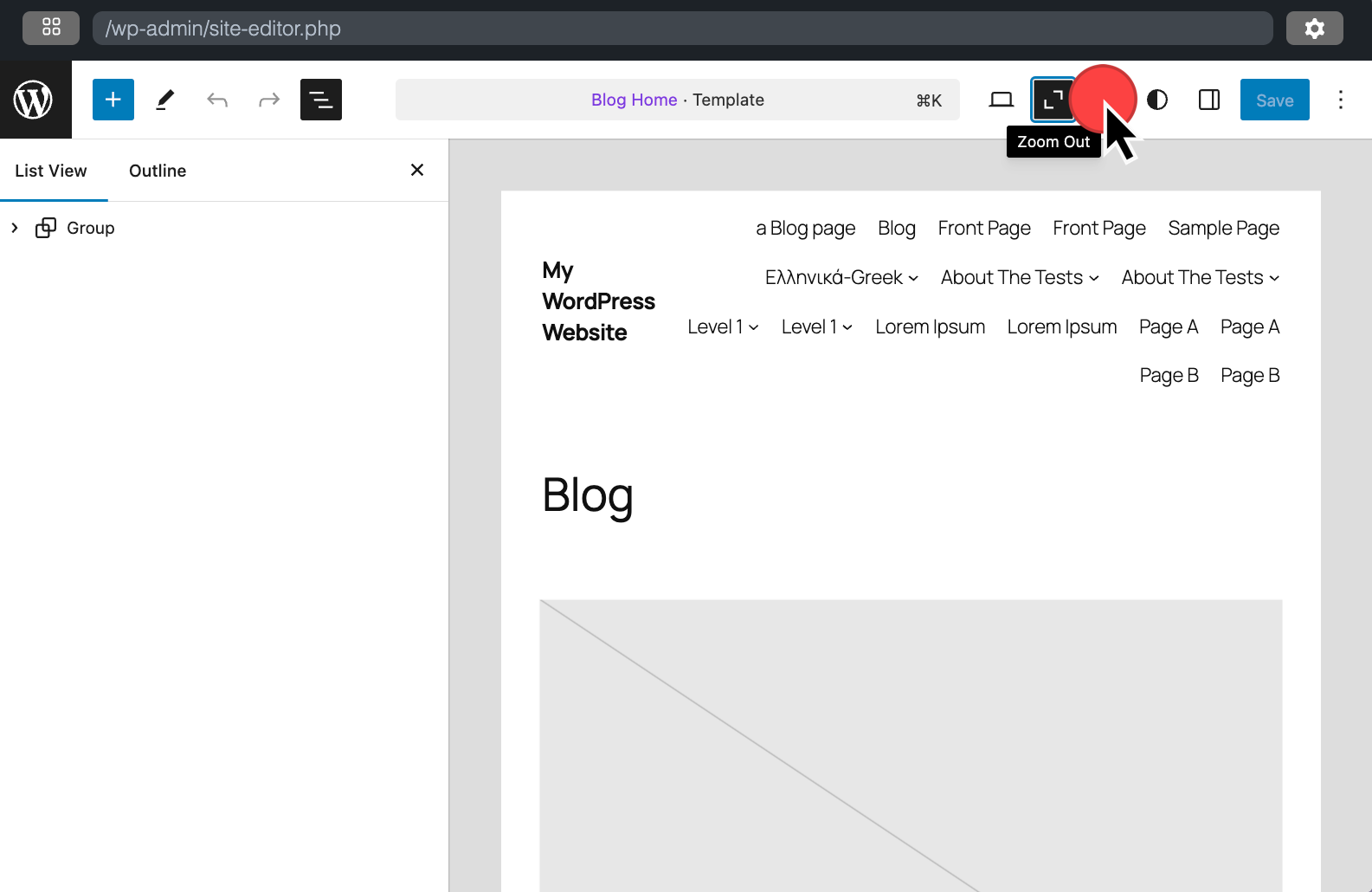Toggle the List View document overview button
The image size is (1372, 892).
click(x=321, y=100)
